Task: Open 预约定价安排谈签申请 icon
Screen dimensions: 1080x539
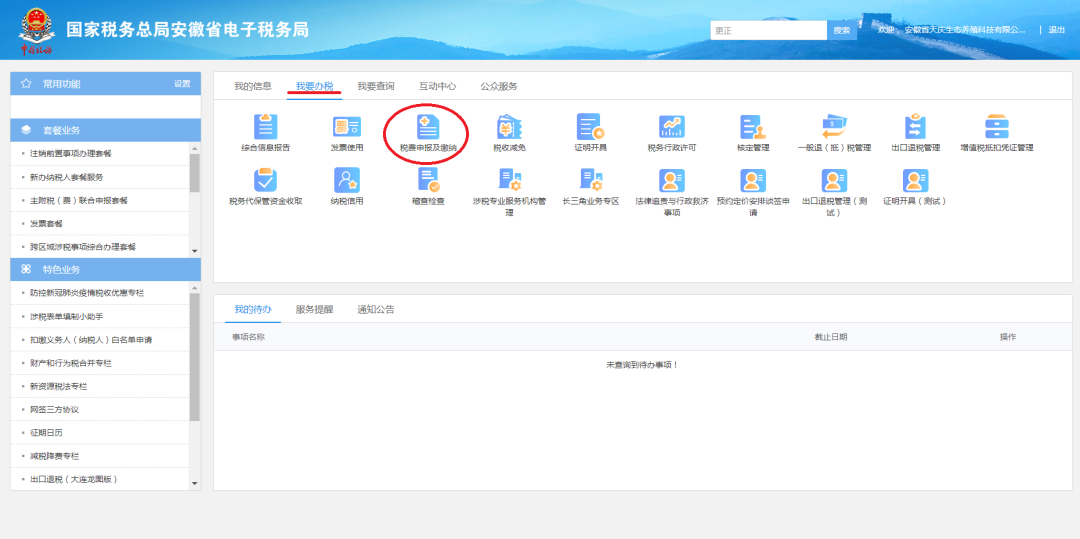Action: pyautogui.click(x=753, y=180)
